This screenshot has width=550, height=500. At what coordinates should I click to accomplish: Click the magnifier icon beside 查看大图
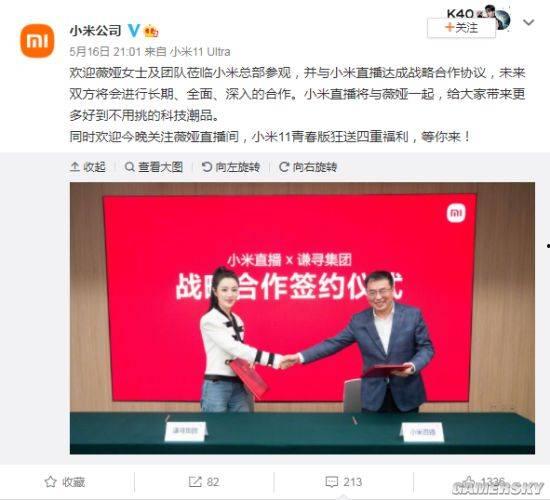(129, 167)
